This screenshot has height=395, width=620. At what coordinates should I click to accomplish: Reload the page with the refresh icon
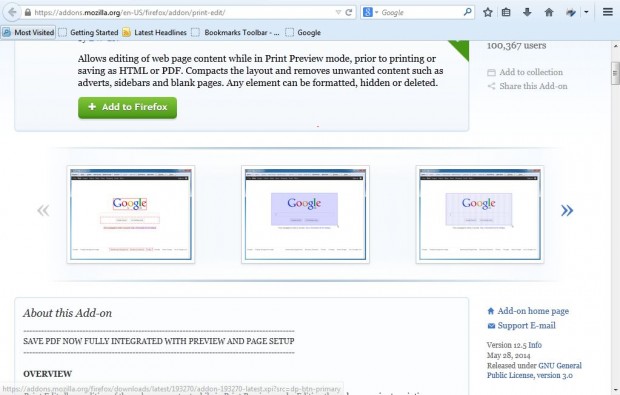(349, 12)
